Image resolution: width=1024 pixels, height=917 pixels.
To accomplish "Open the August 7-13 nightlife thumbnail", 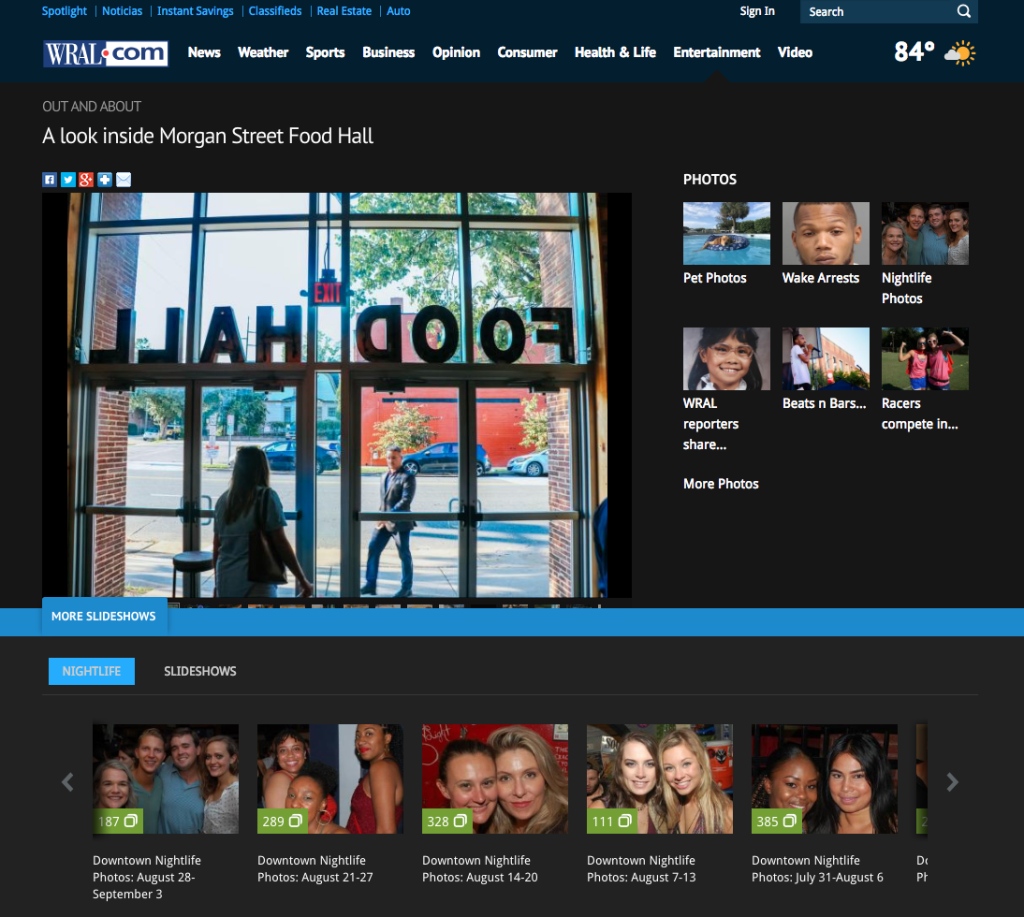I will pyautogui.click(x=660, y=779).
